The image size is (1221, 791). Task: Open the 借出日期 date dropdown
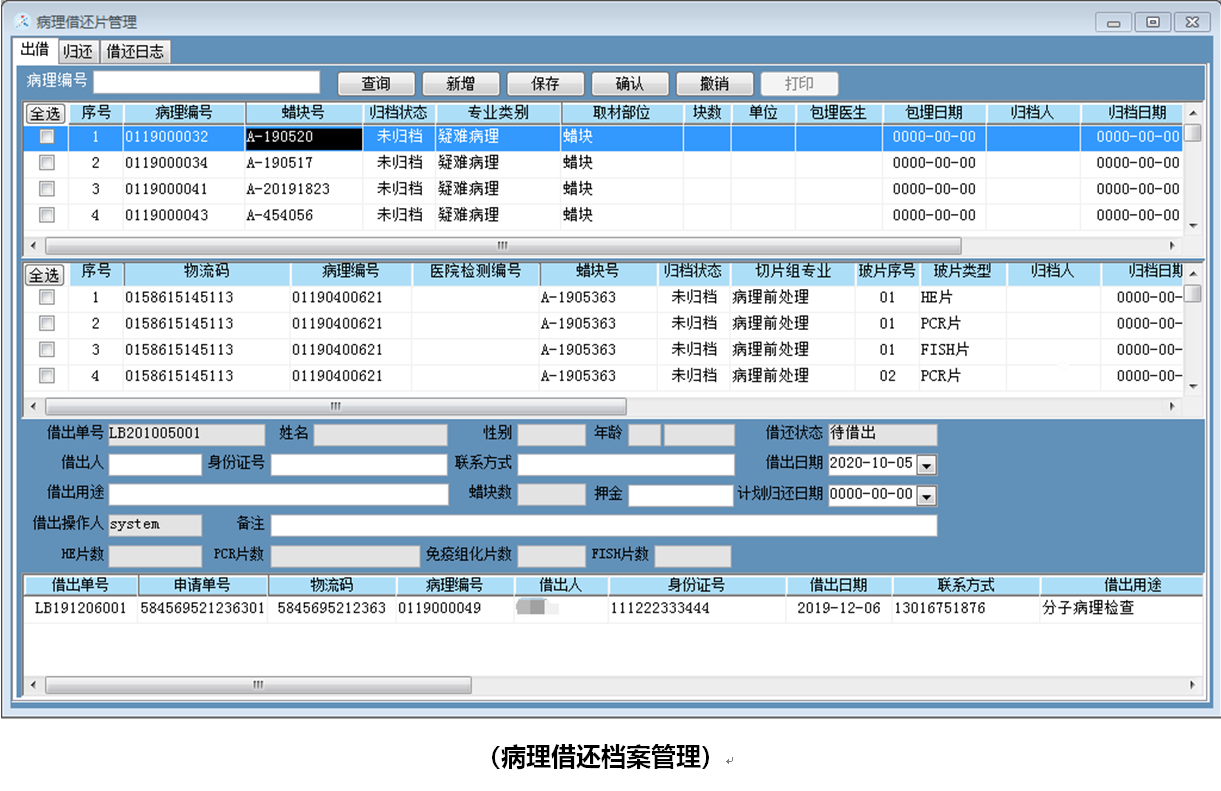pos(928,464)
